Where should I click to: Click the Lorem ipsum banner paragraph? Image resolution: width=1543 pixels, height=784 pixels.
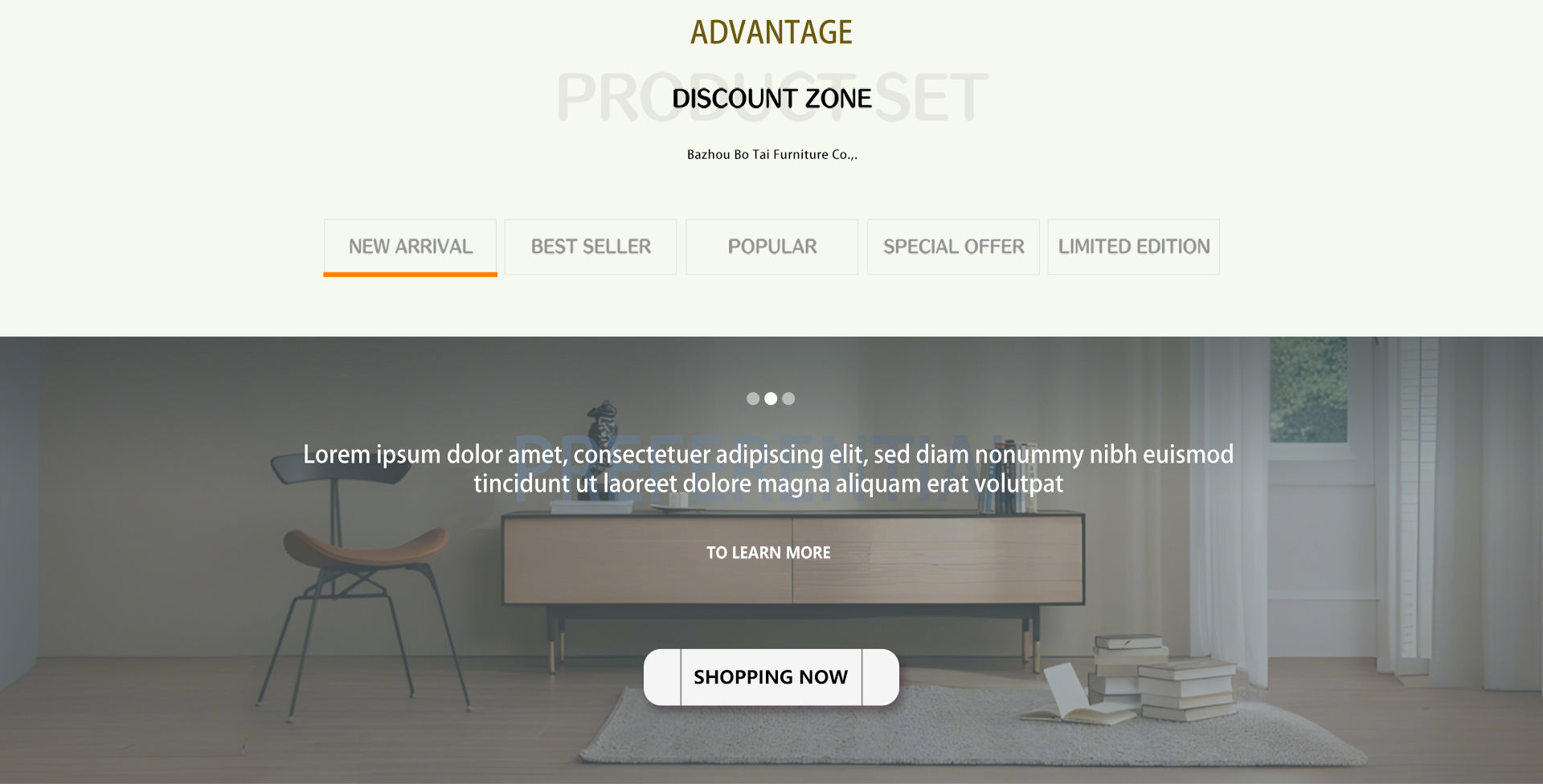click(x=768, y=469)
